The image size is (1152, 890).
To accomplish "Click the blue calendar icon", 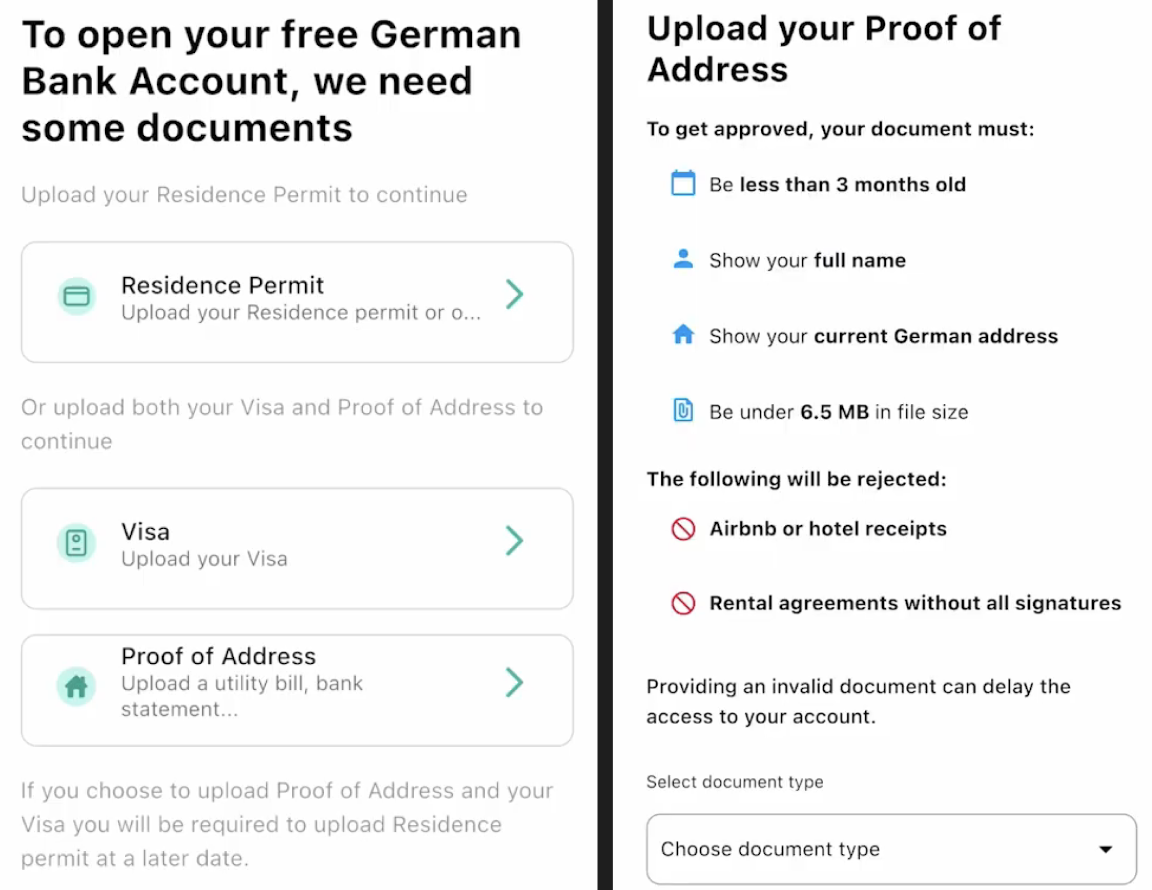I will pos(683,184).
